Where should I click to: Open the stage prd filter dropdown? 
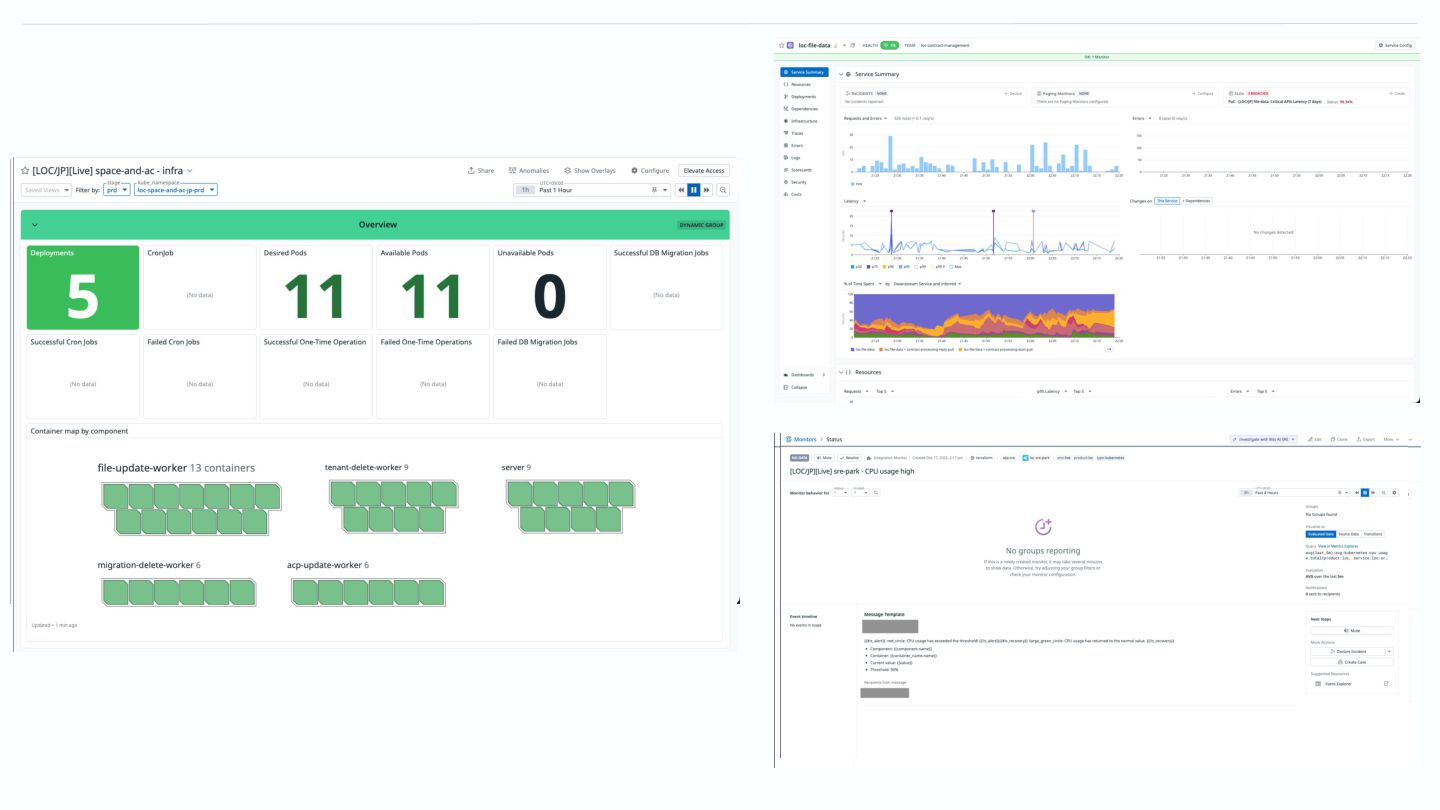click(117, 189)
